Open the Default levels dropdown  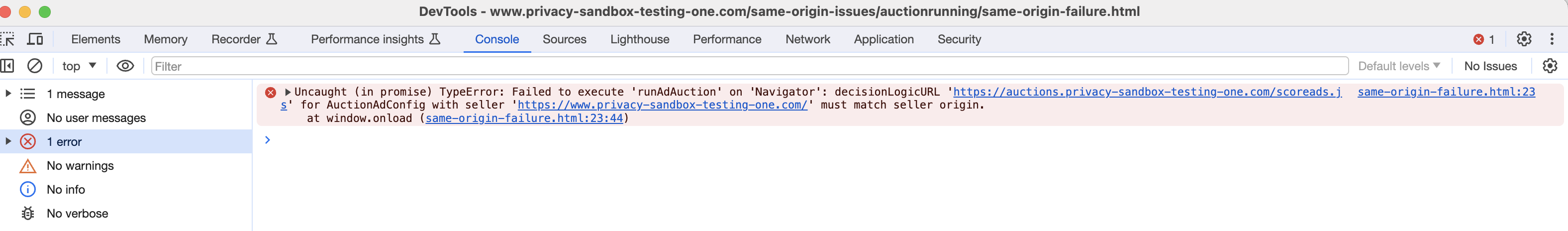click(1398, 66)
